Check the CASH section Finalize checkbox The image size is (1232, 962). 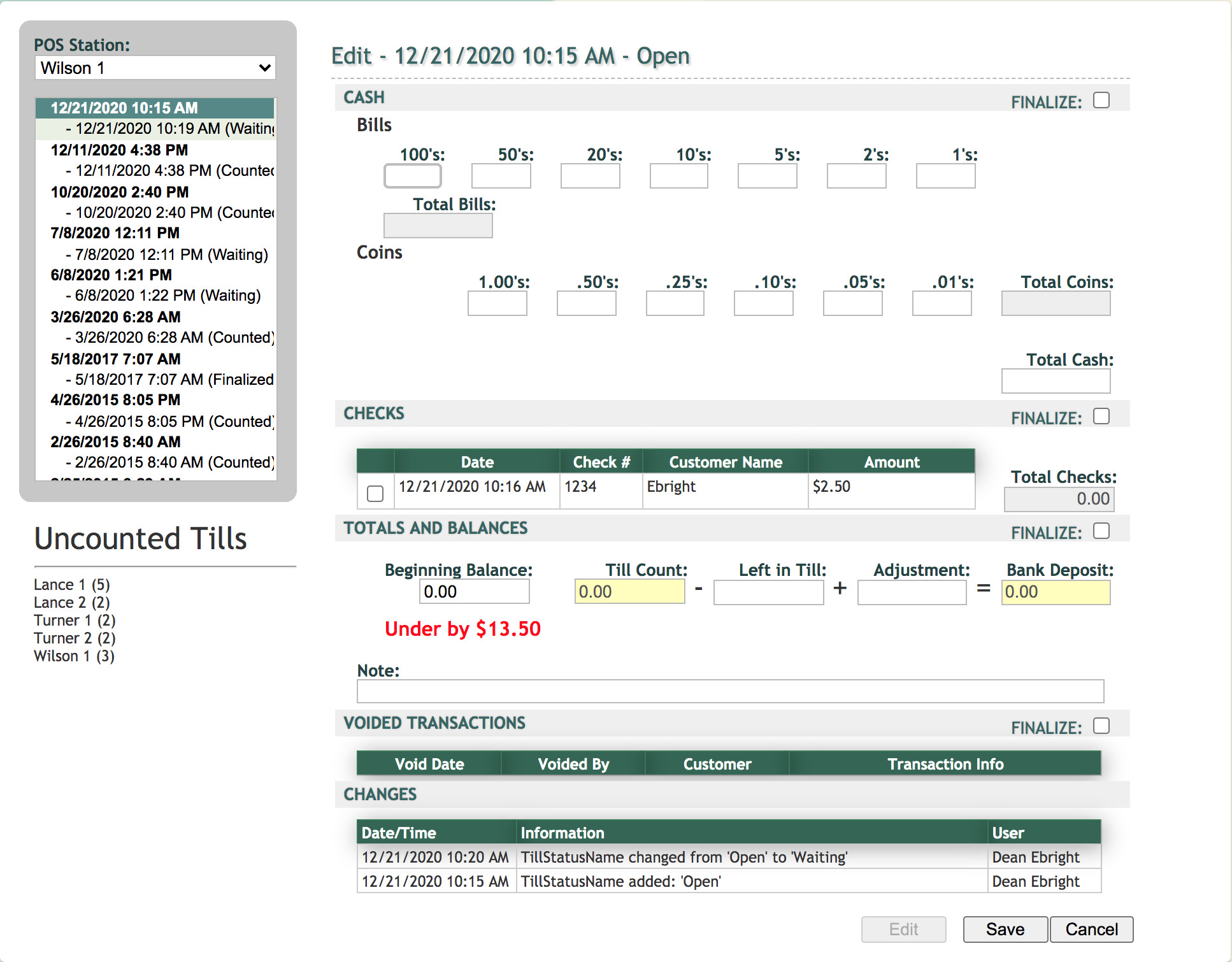[x=1101, y=101]
